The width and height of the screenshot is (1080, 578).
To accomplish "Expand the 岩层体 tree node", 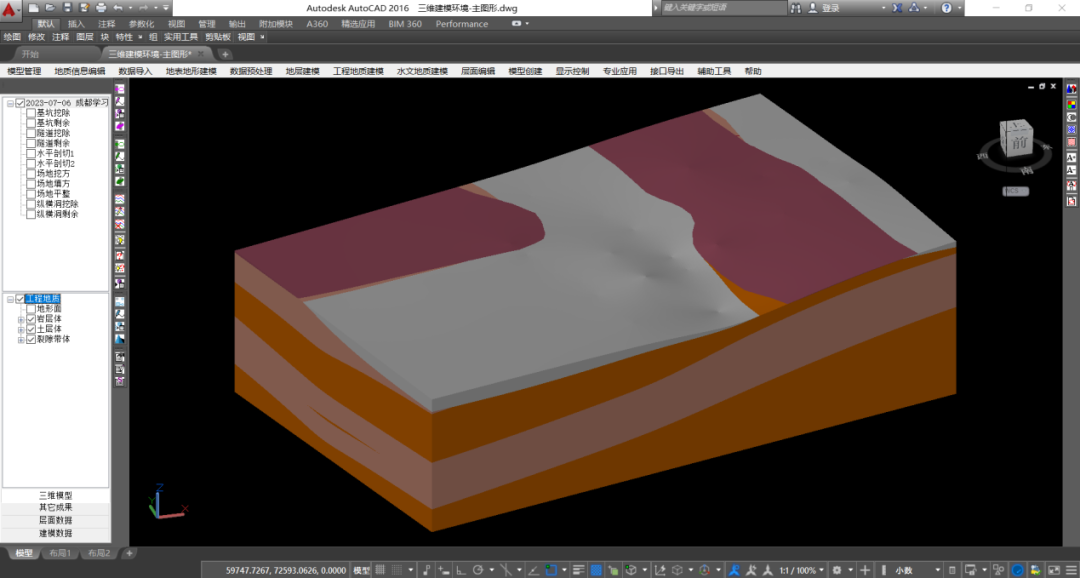I will point(21,319).
